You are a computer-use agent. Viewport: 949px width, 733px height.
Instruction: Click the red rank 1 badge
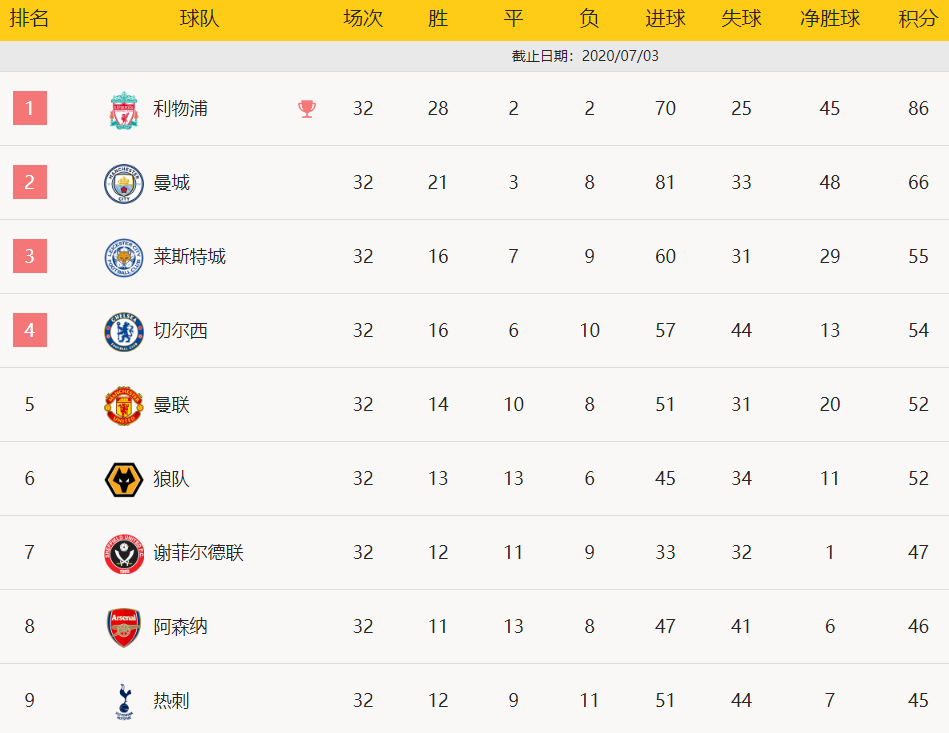pos(30,108)
